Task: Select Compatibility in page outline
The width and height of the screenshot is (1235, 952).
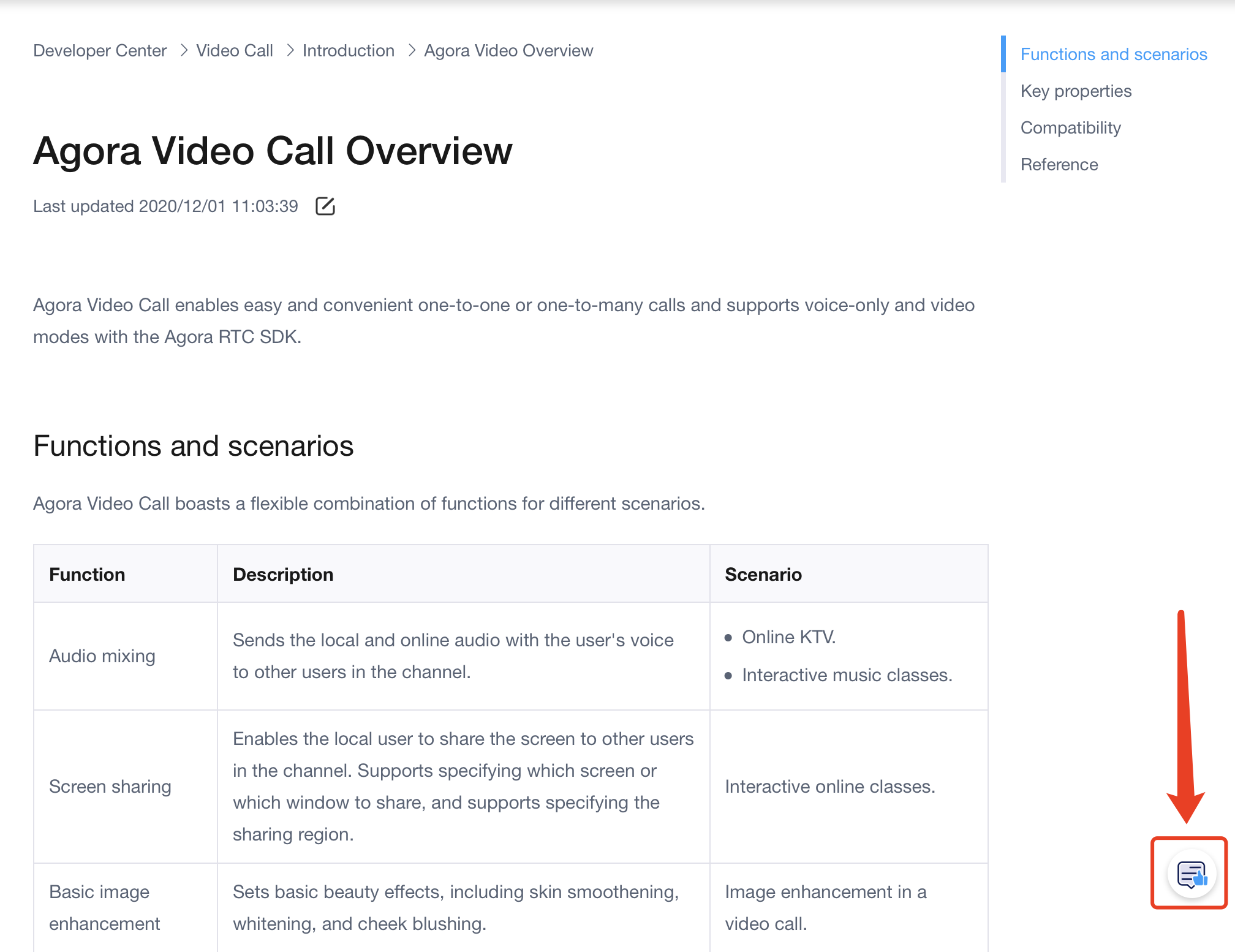Action: (x=1070, y=128)
